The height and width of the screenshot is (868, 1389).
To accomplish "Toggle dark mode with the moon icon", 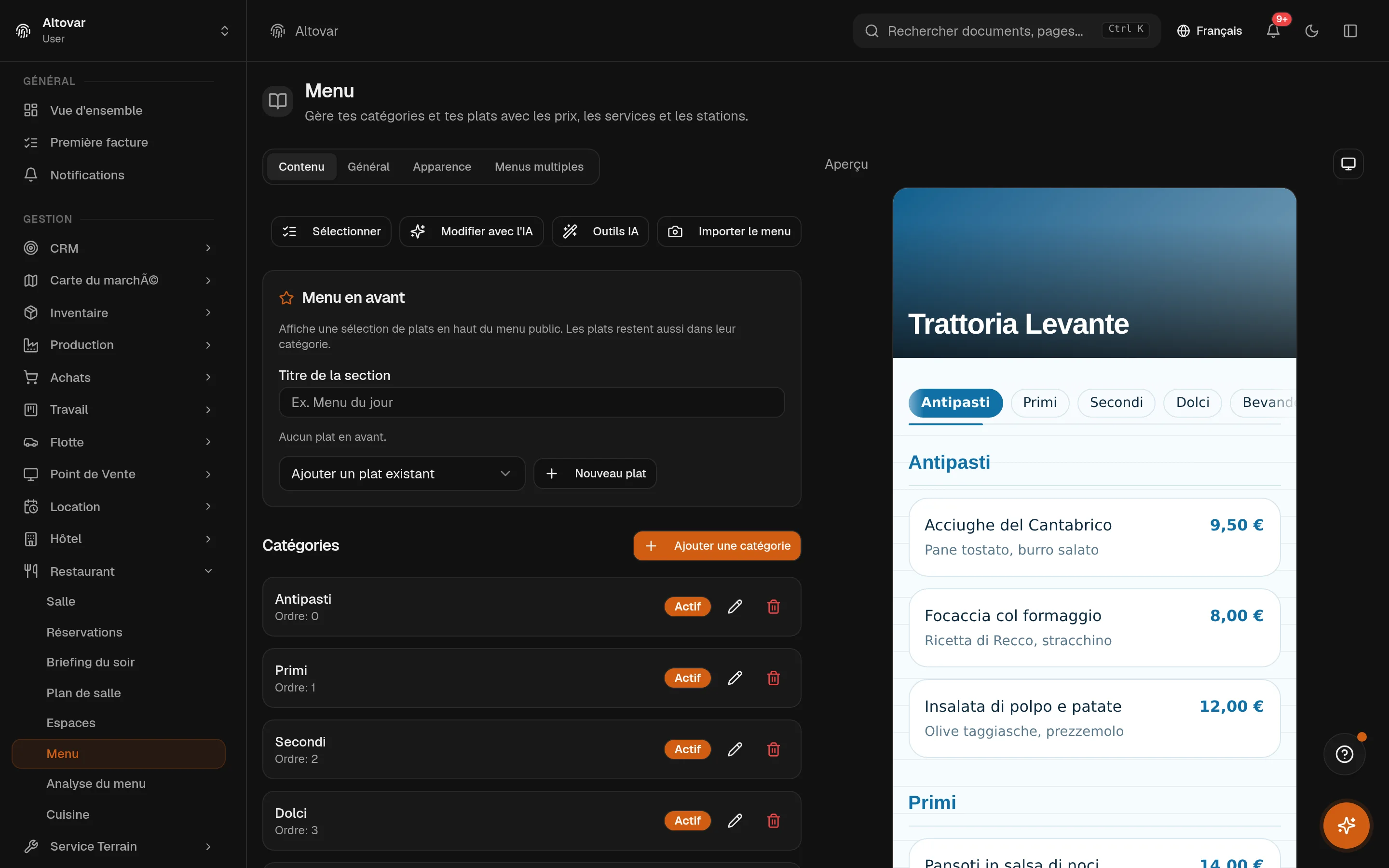I will coord(1311,31).
